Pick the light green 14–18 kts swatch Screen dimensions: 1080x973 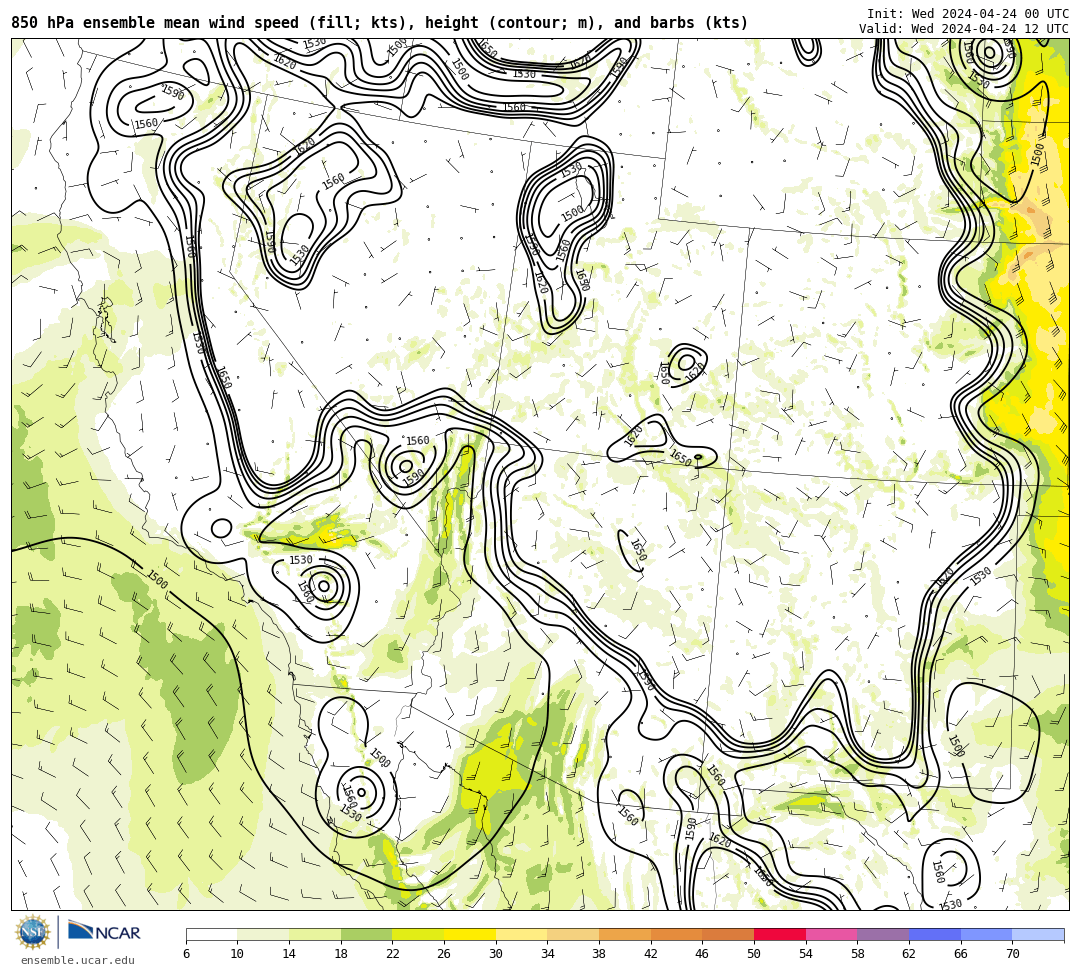point(315,934)
